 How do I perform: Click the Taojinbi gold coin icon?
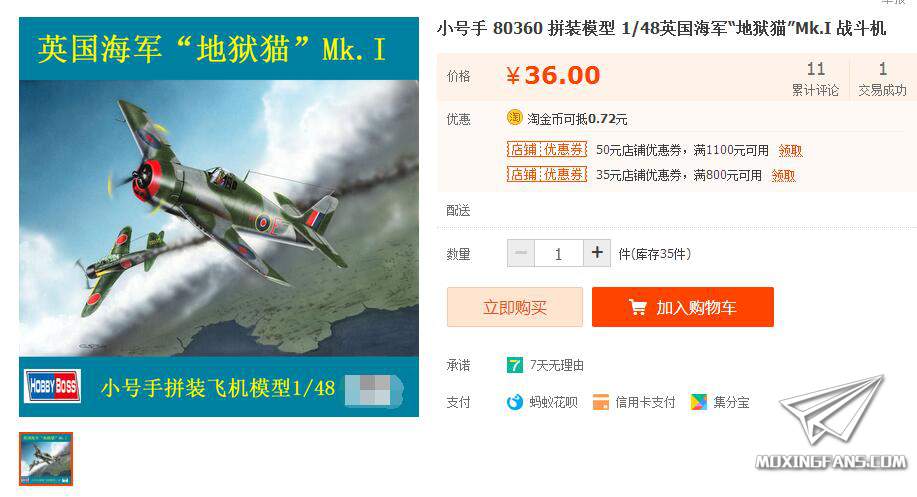tap(514, 118)
